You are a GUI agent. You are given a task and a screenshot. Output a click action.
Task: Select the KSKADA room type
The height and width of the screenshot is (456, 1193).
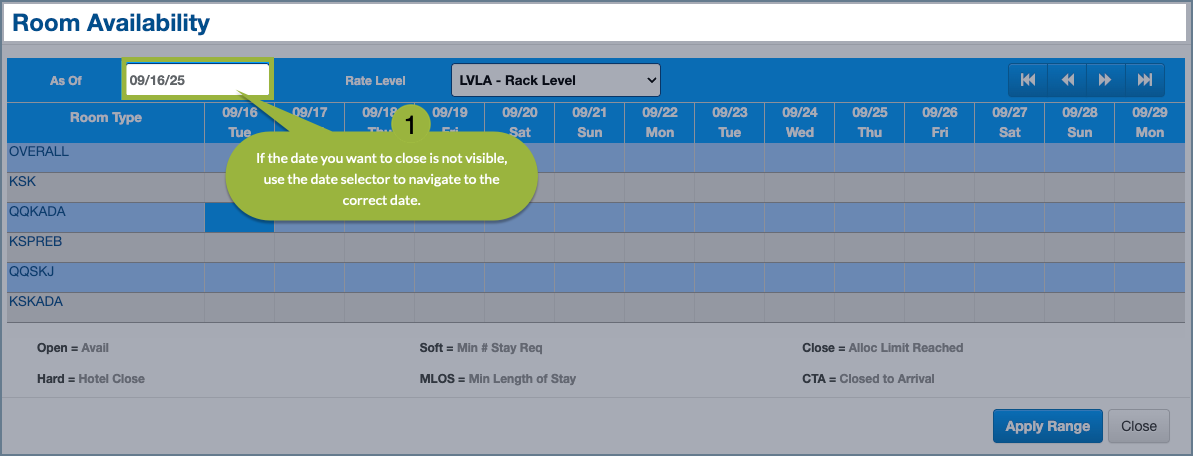(x=35, y=301)
